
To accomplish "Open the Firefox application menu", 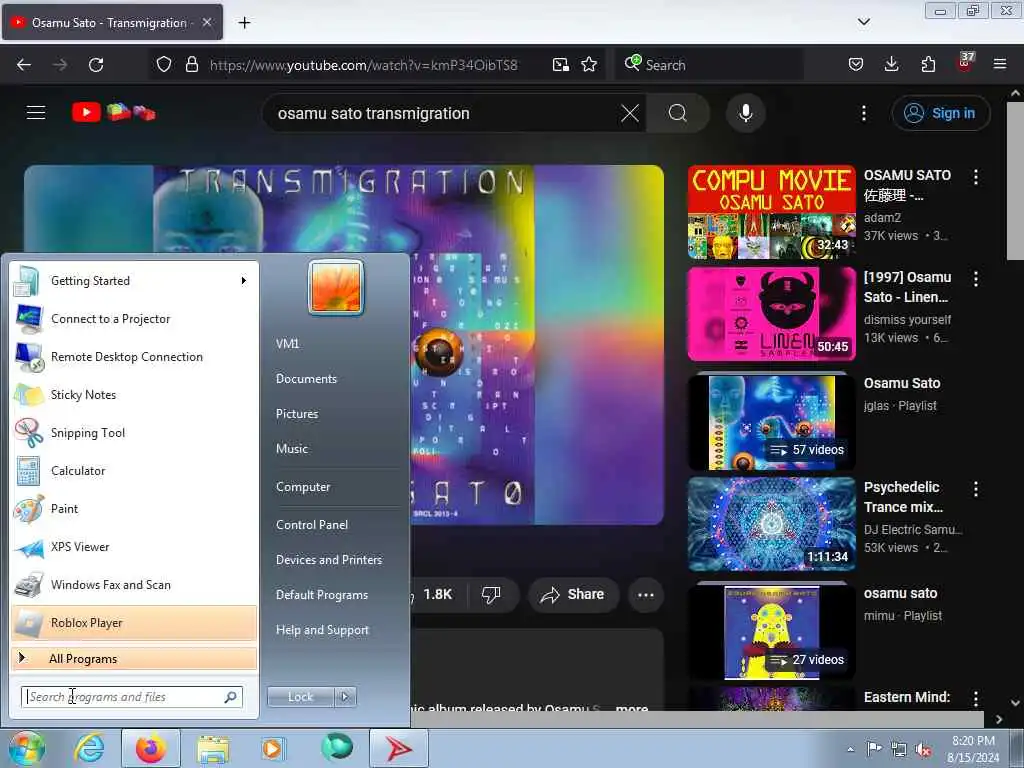I will [x=1000, y=65].
